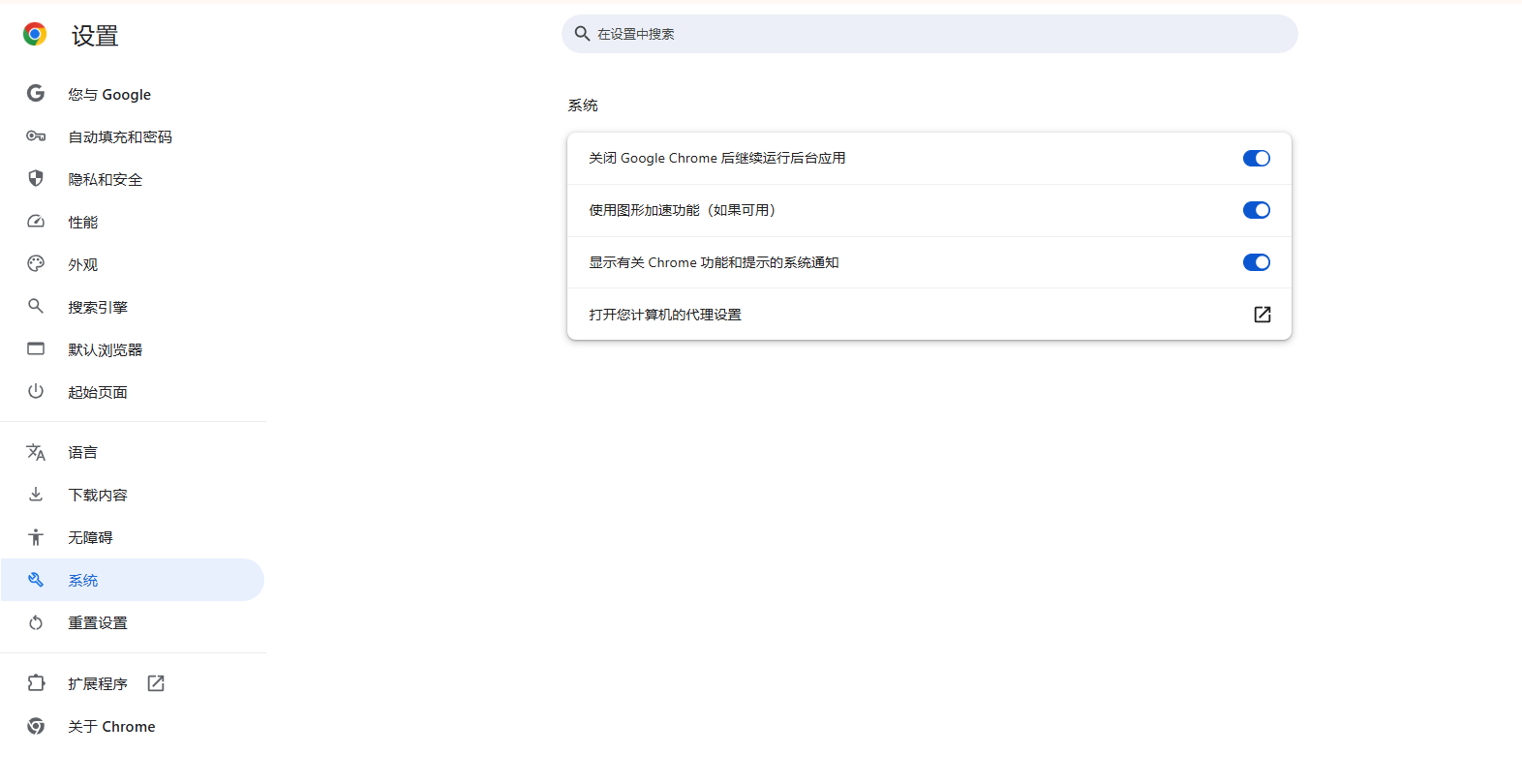Open 重置设置 page
Viewport: 1522px width, 784px height.
point(133,622)
